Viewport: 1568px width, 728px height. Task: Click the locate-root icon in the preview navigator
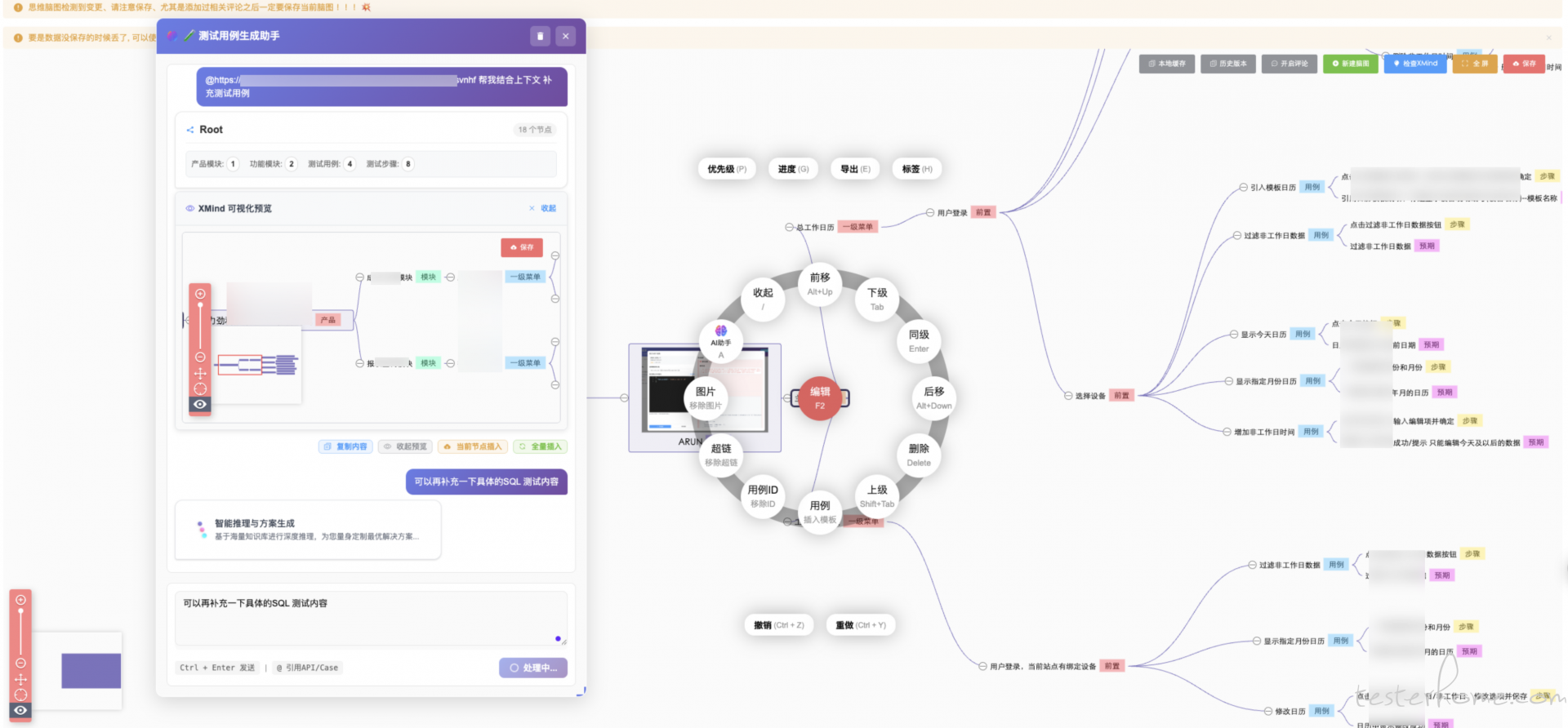click(x=200, y=388)
